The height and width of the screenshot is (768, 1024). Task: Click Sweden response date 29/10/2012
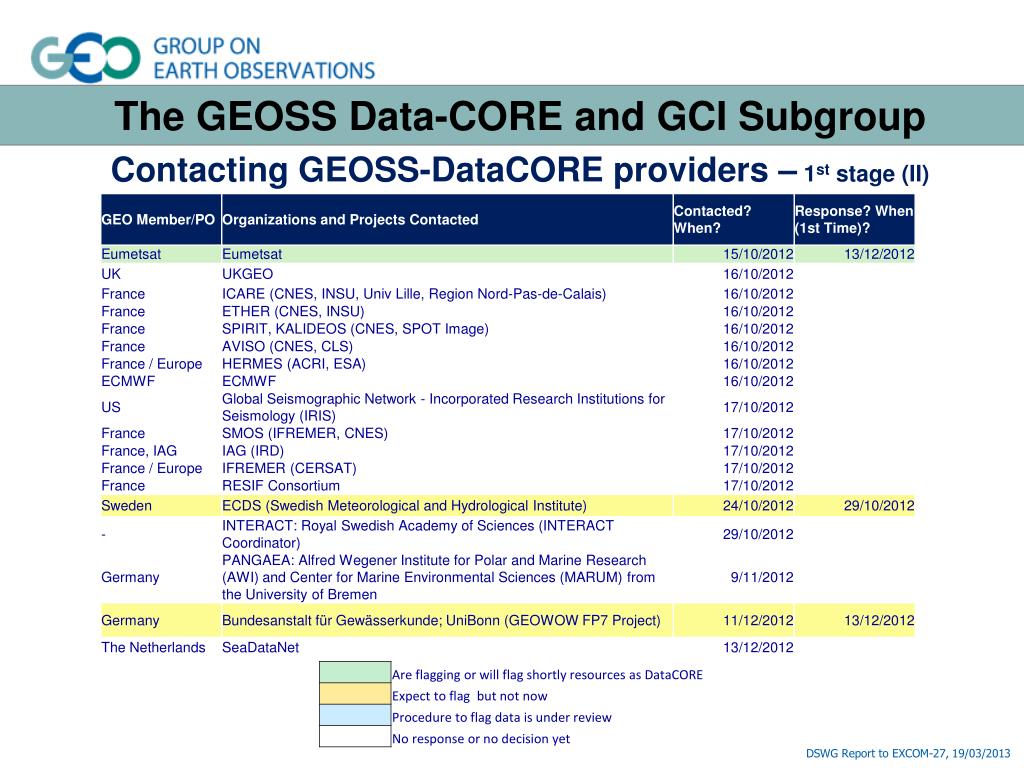click(x=879, y=505)
